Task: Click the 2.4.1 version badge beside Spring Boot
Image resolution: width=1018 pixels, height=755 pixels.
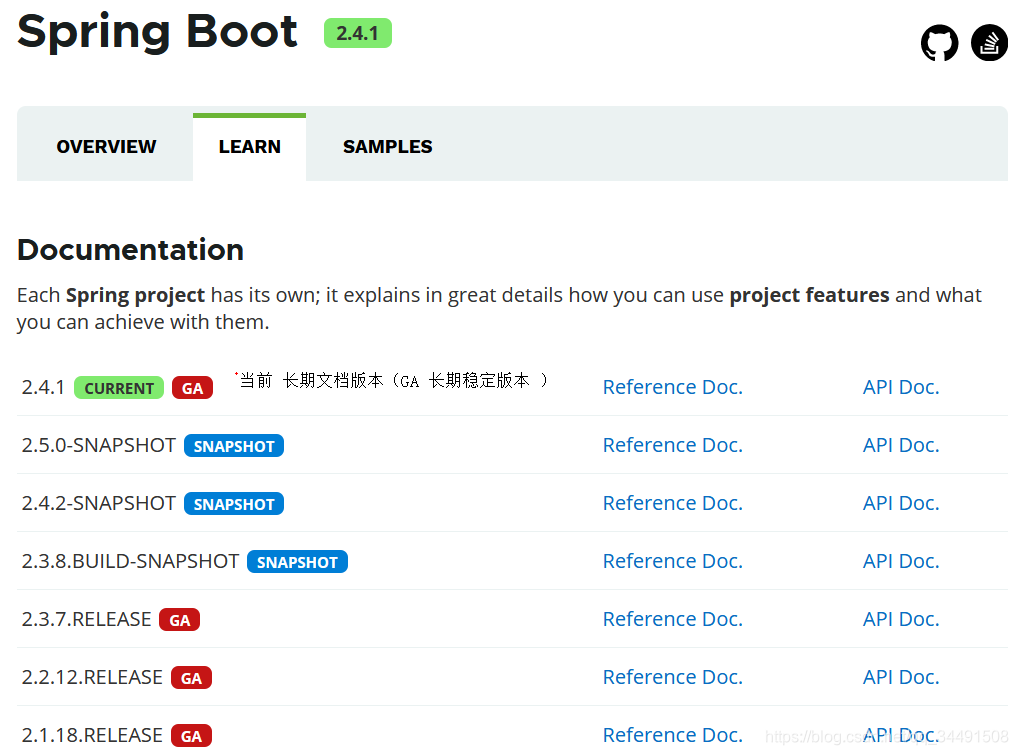Action: [x=358, y=33]
